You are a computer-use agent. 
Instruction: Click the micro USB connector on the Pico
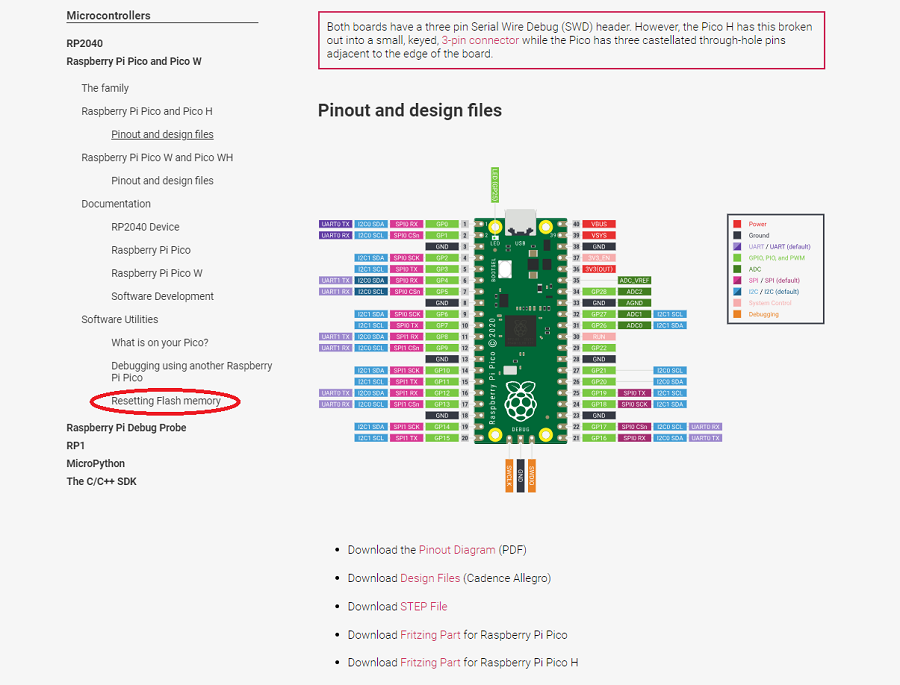(519, 221)
